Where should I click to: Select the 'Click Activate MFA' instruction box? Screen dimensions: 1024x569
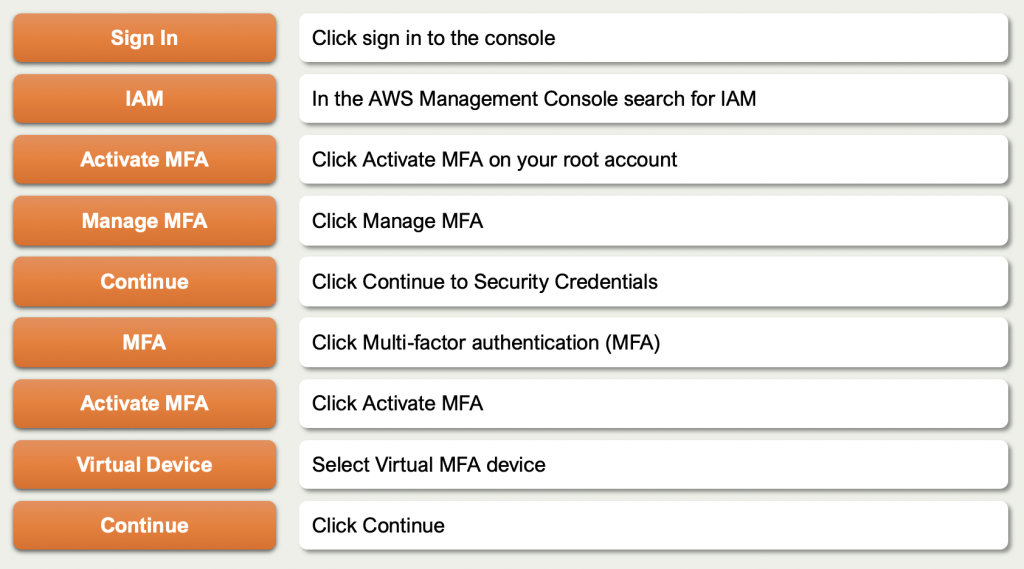tap(653, 404)
